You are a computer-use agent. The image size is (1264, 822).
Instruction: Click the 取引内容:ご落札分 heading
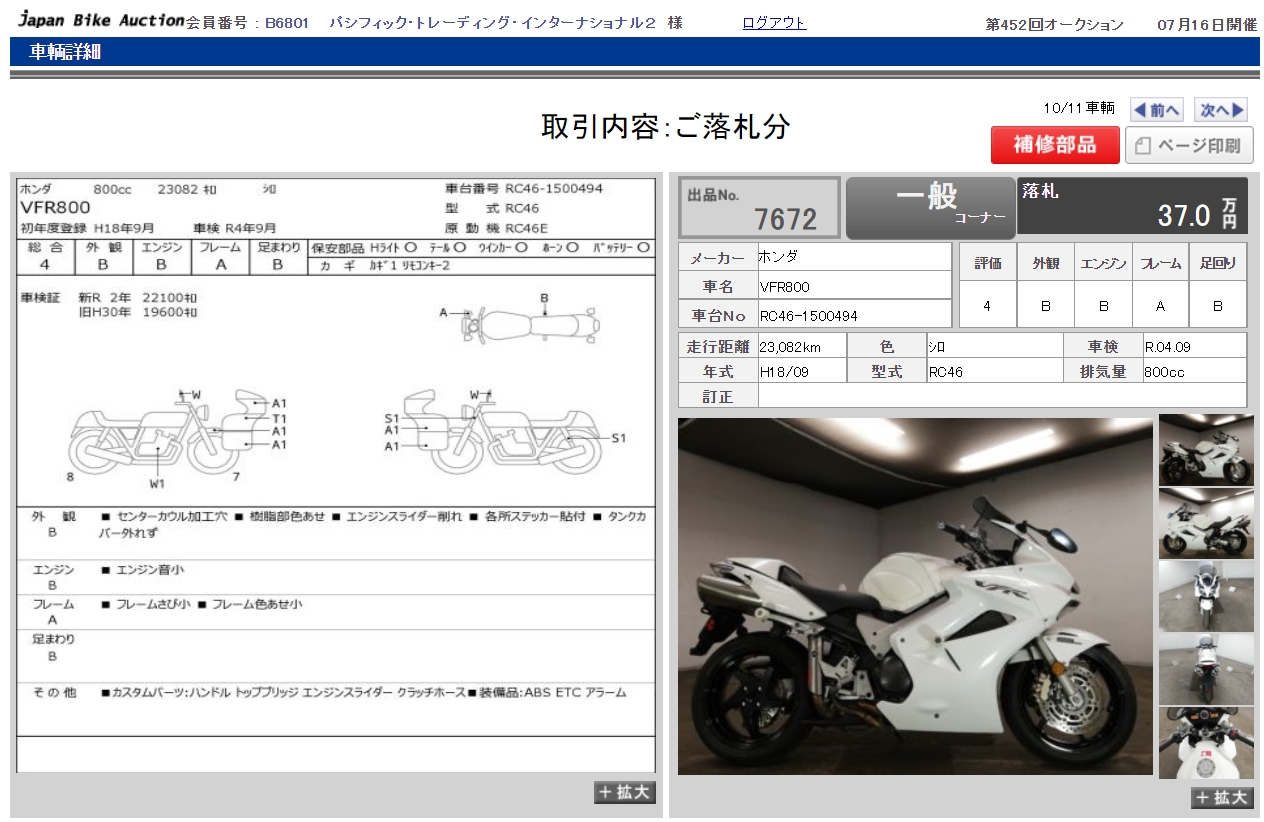(x=666, y=126)
